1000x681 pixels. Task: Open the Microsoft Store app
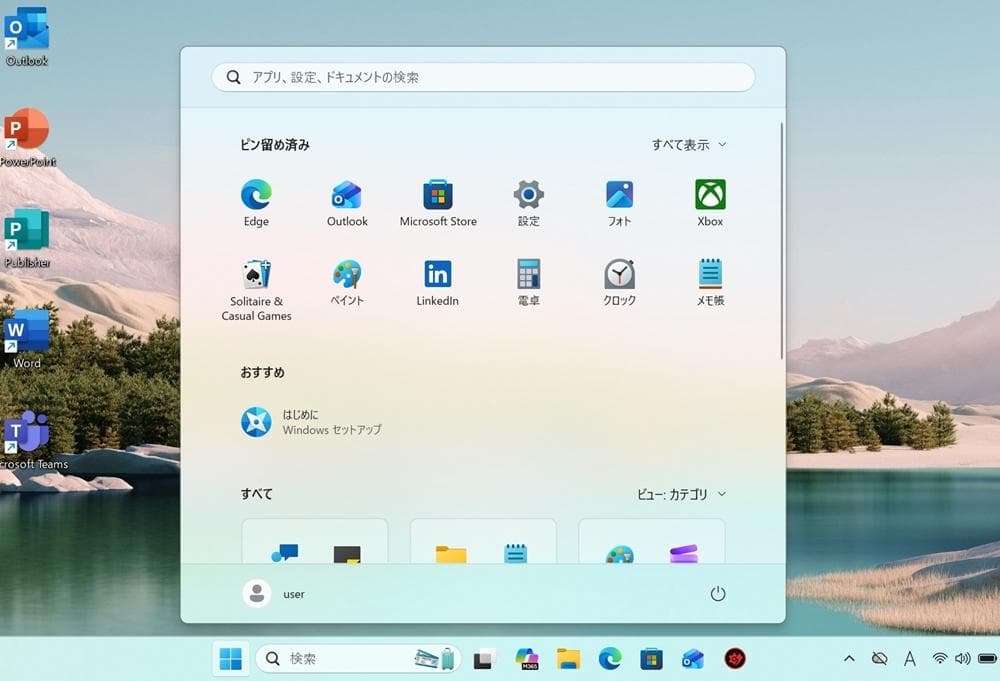click(x=437, y=197)
